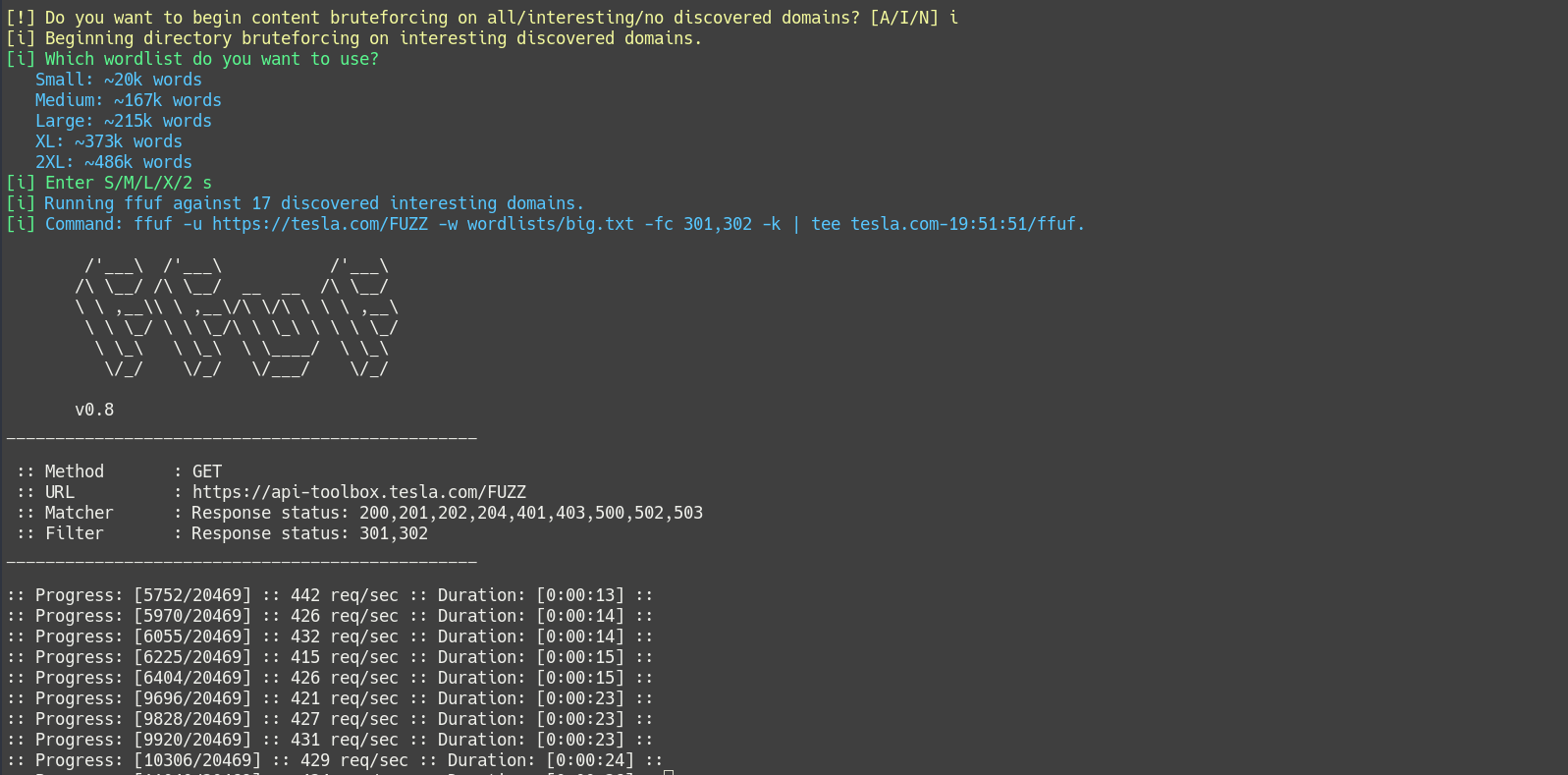Click the Enter S/M/L/X/2 prompt line
1568x775 pixels.
(x=109, y=183)
